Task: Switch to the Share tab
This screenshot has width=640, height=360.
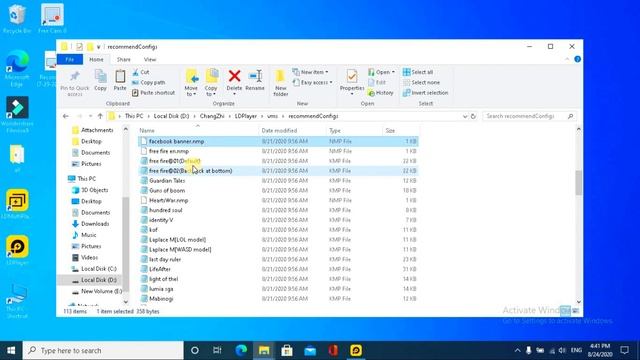Action: click(x=124, y=60)
